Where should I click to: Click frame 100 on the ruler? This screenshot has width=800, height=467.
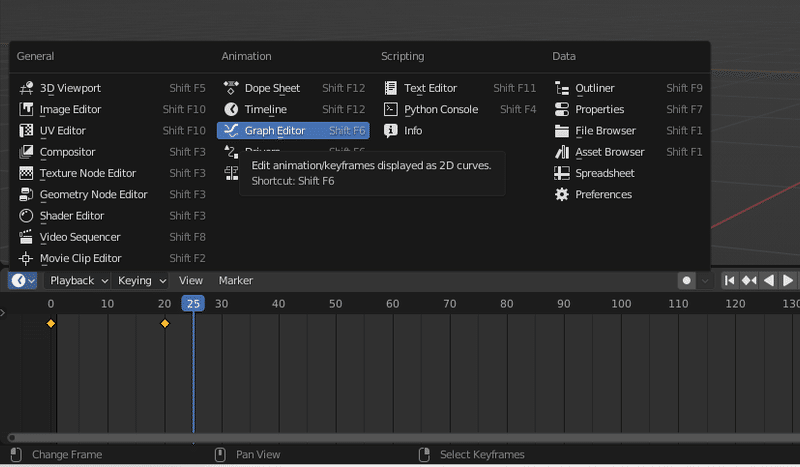621,304
